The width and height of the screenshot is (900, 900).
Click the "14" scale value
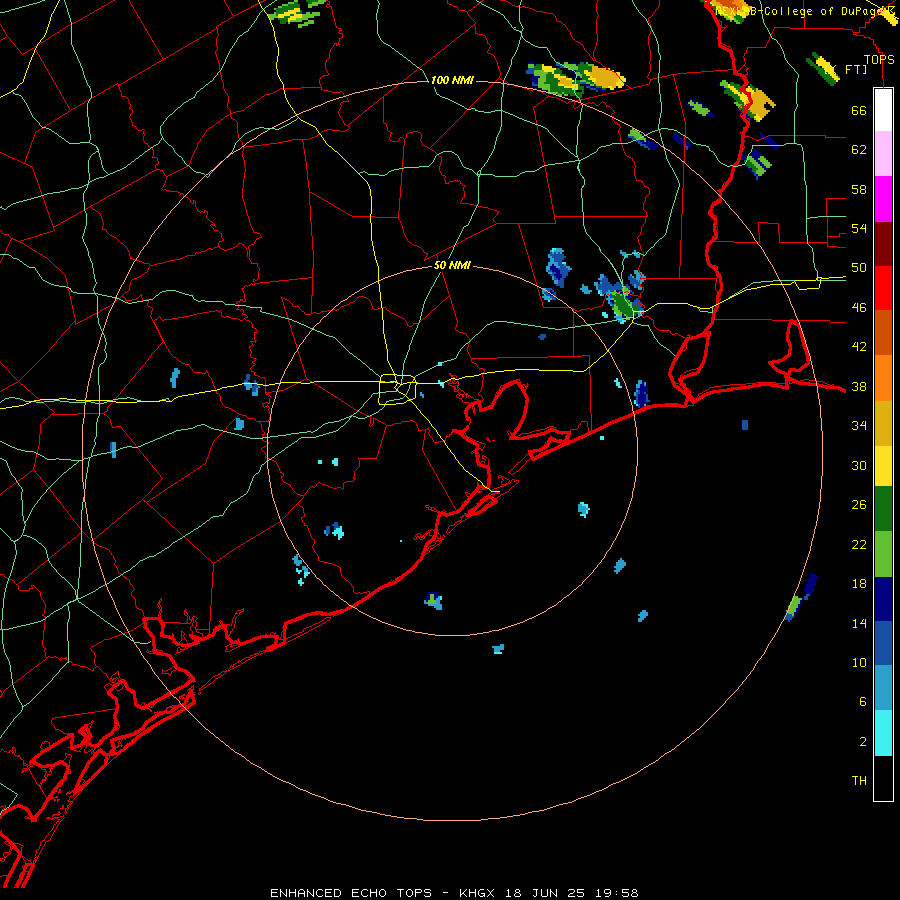(x=859, y=623)
